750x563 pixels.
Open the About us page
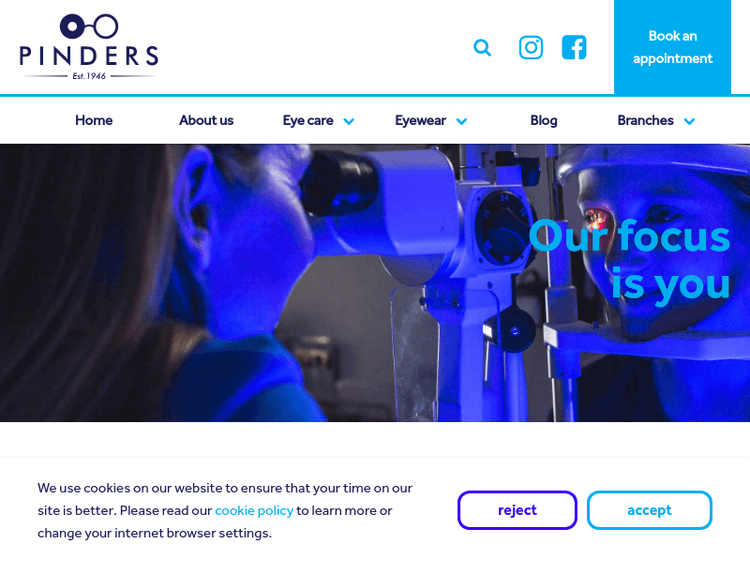tap(206, 120)
